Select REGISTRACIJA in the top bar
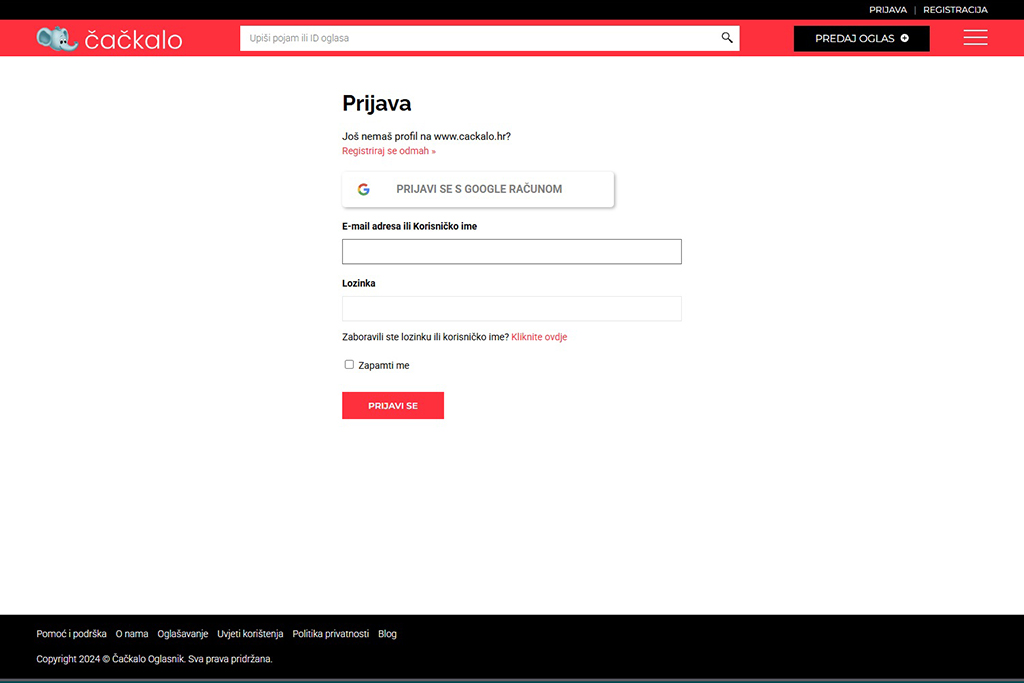 [955, 9]
